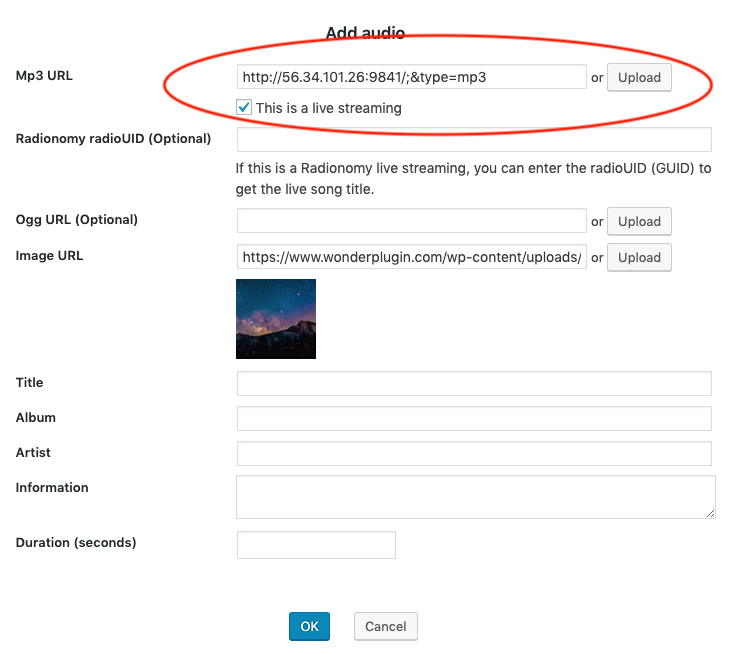
Task: Click the "This is a live streaming" label
Action: [x=328, y=108]
